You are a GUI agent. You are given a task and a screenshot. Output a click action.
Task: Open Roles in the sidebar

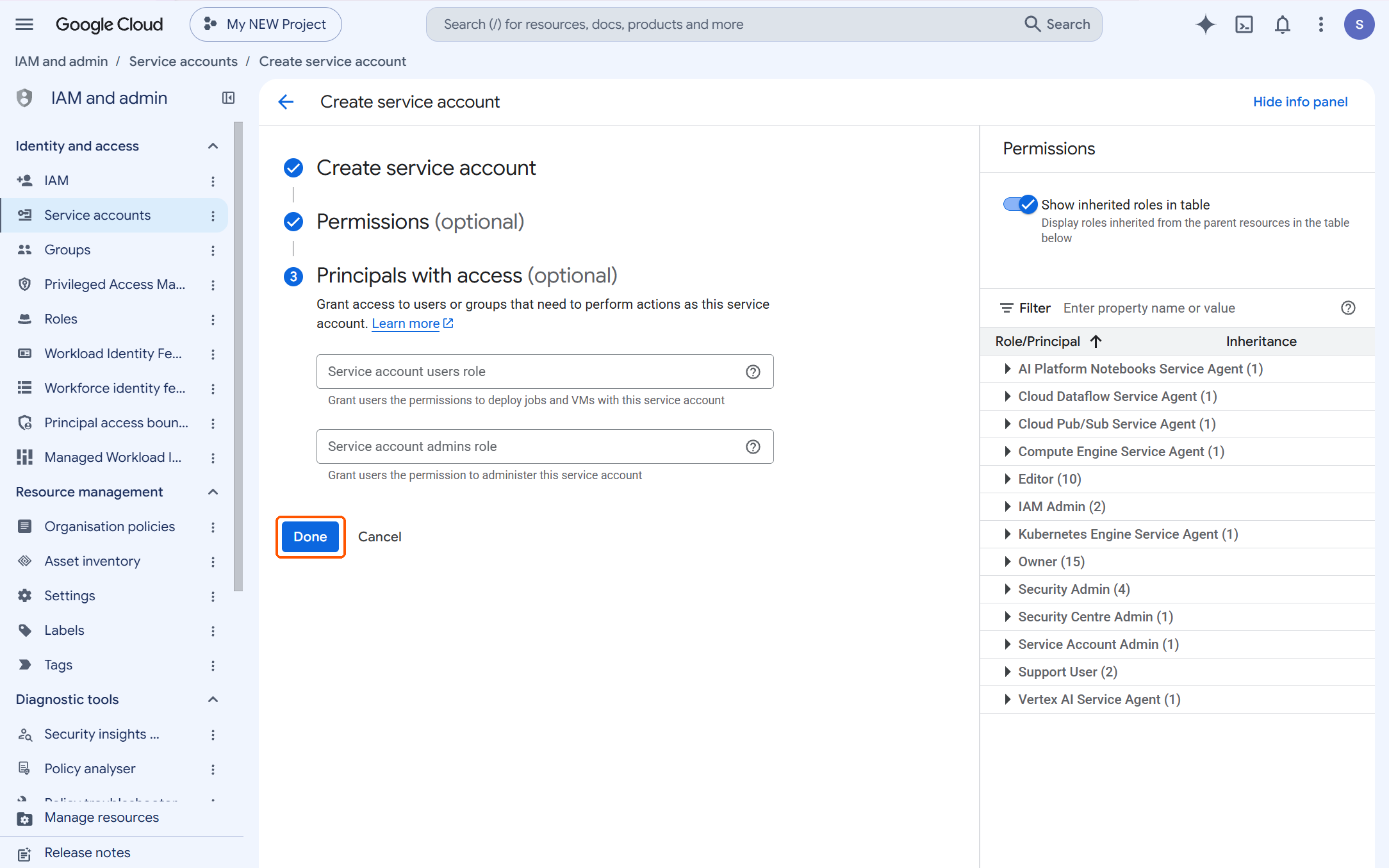tap(61, 319)
